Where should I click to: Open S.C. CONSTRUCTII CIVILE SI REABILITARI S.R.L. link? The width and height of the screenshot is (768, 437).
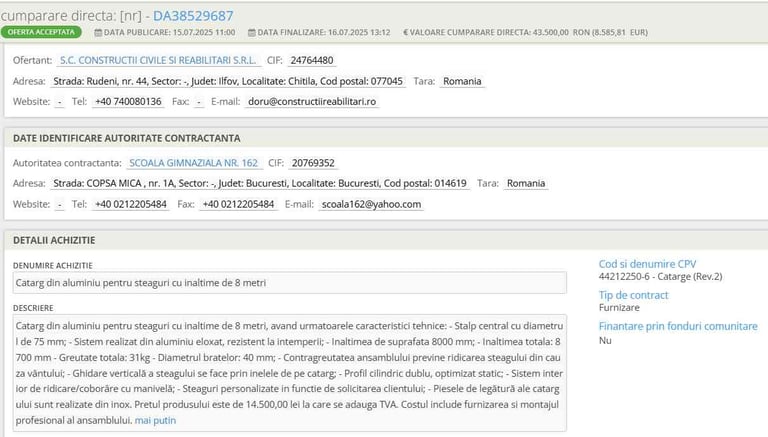point(158,60)
